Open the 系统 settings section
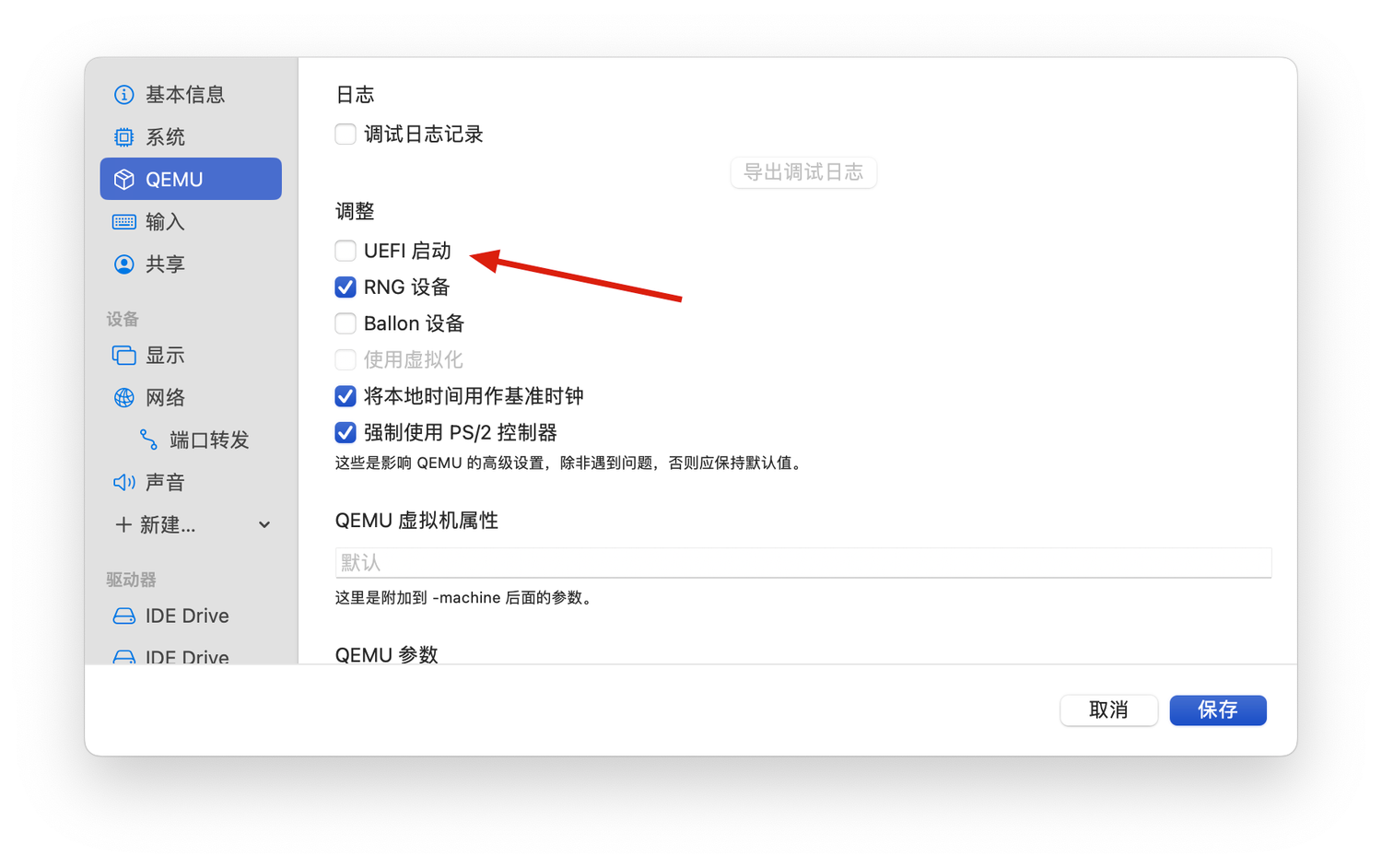The width and height of the screenshot is (1382, 868). 191,137
